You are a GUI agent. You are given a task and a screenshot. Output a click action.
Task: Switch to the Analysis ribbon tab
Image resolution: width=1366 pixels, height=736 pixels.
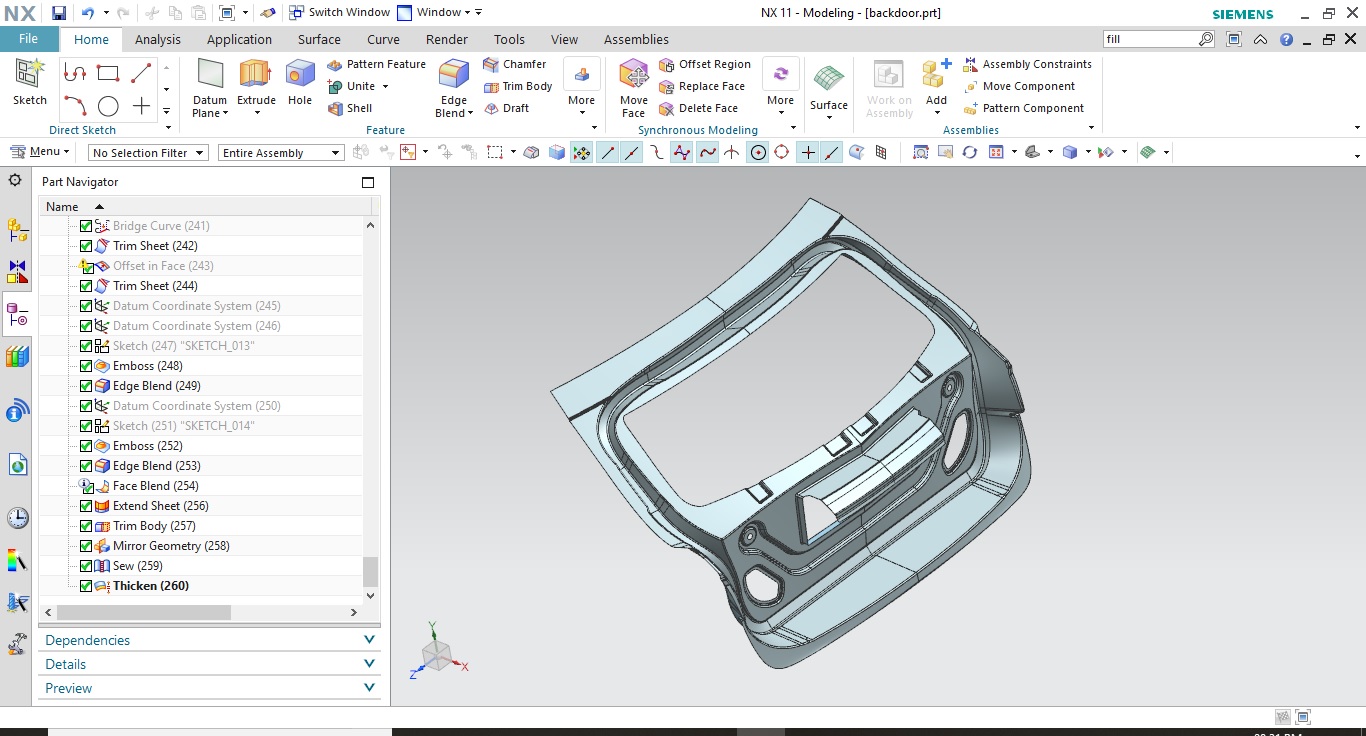tap(159, 39)
